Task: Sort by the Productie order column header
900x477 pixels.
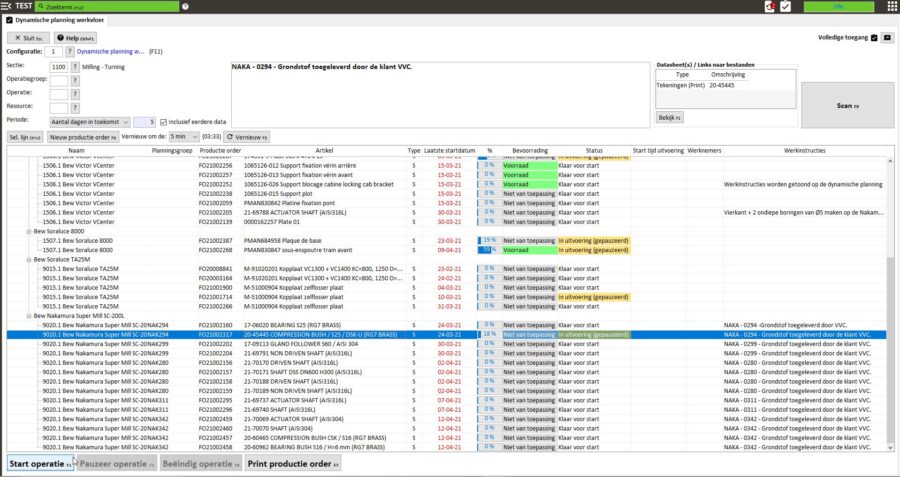Action: [220, 150]
